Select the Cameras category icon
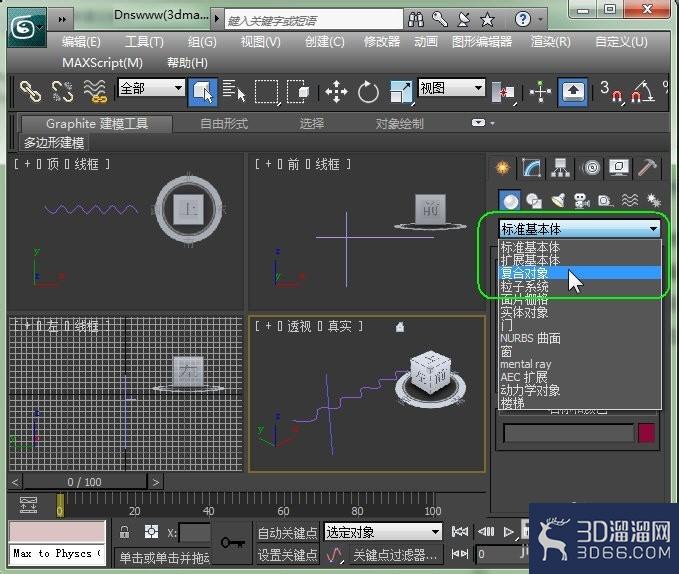The height and width of the screenshot is (574, 679). click(x=582, y=201)
